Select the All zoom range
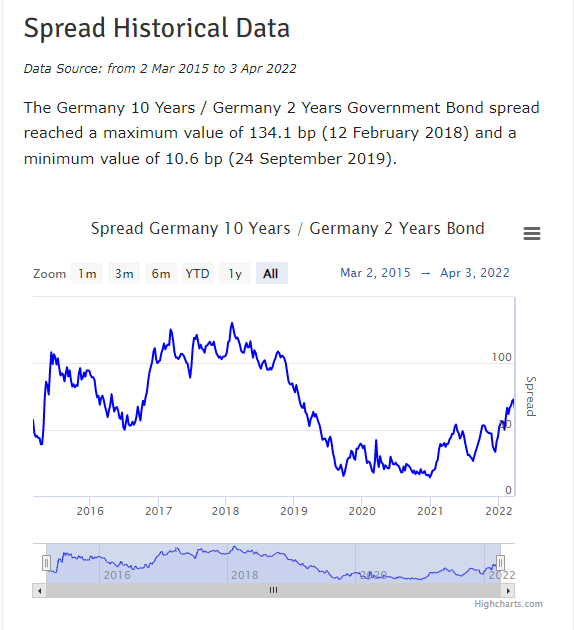 click(x=272, y=274)
